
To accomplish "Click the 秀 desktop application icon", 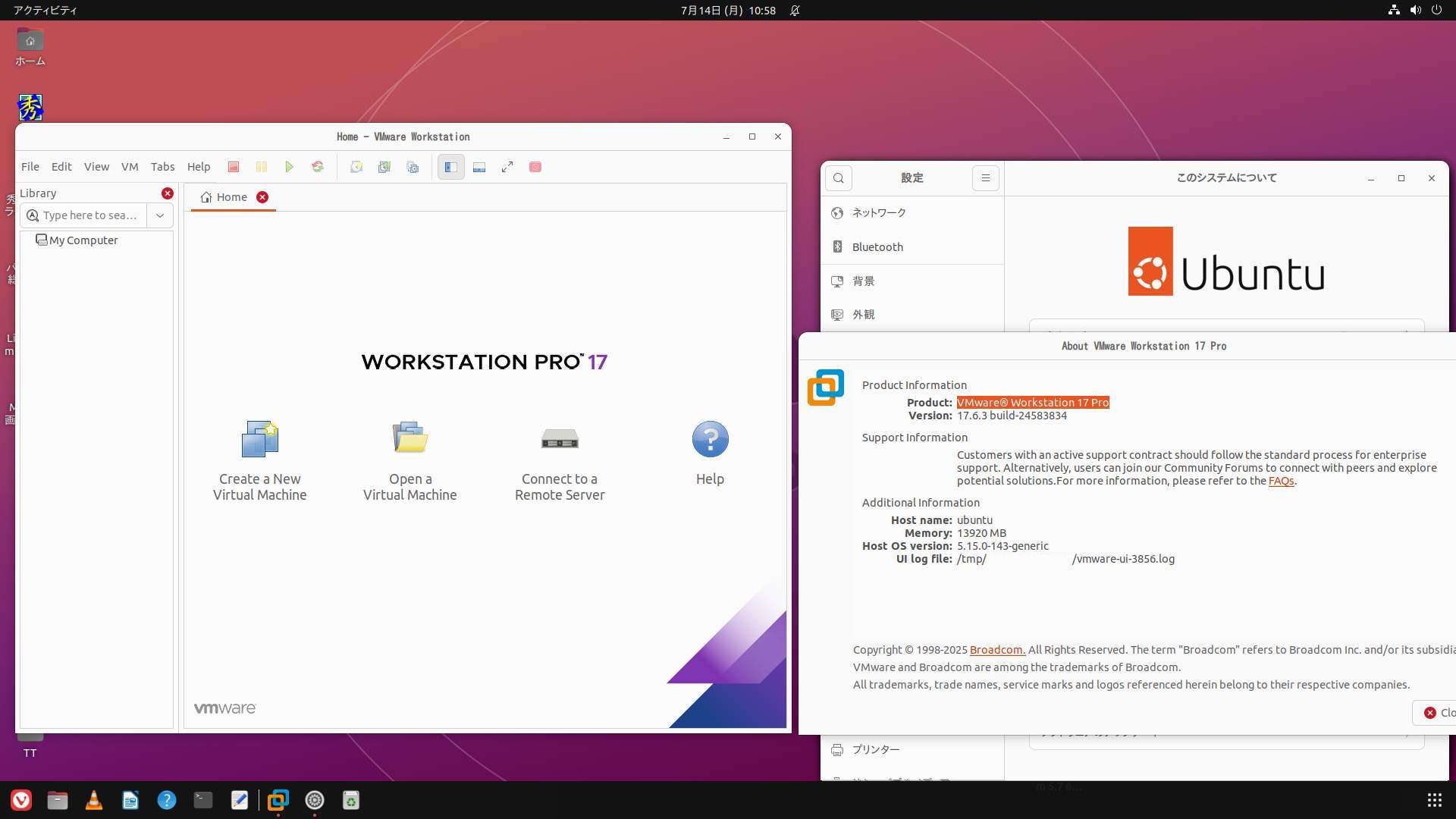I will pos(30,108).
